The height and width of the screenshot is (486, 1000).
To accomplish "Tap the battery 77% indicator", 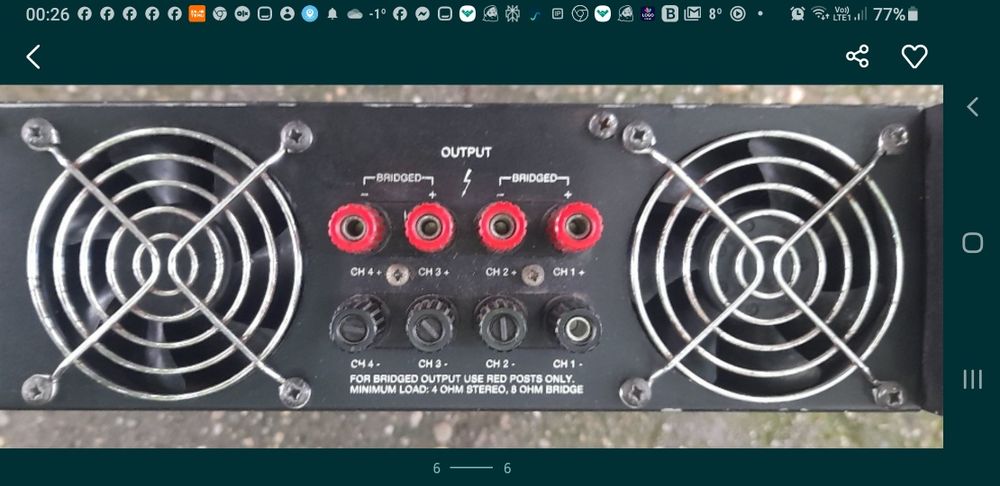I will click(895, 14).
